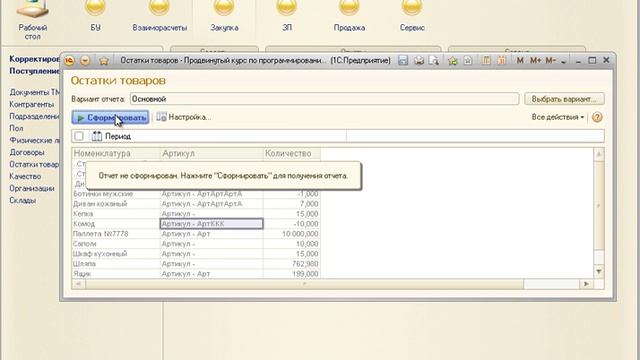Open Качество in the navigation panel
Viewport: 640px width, 360px height.
click(x=25, y=176)
